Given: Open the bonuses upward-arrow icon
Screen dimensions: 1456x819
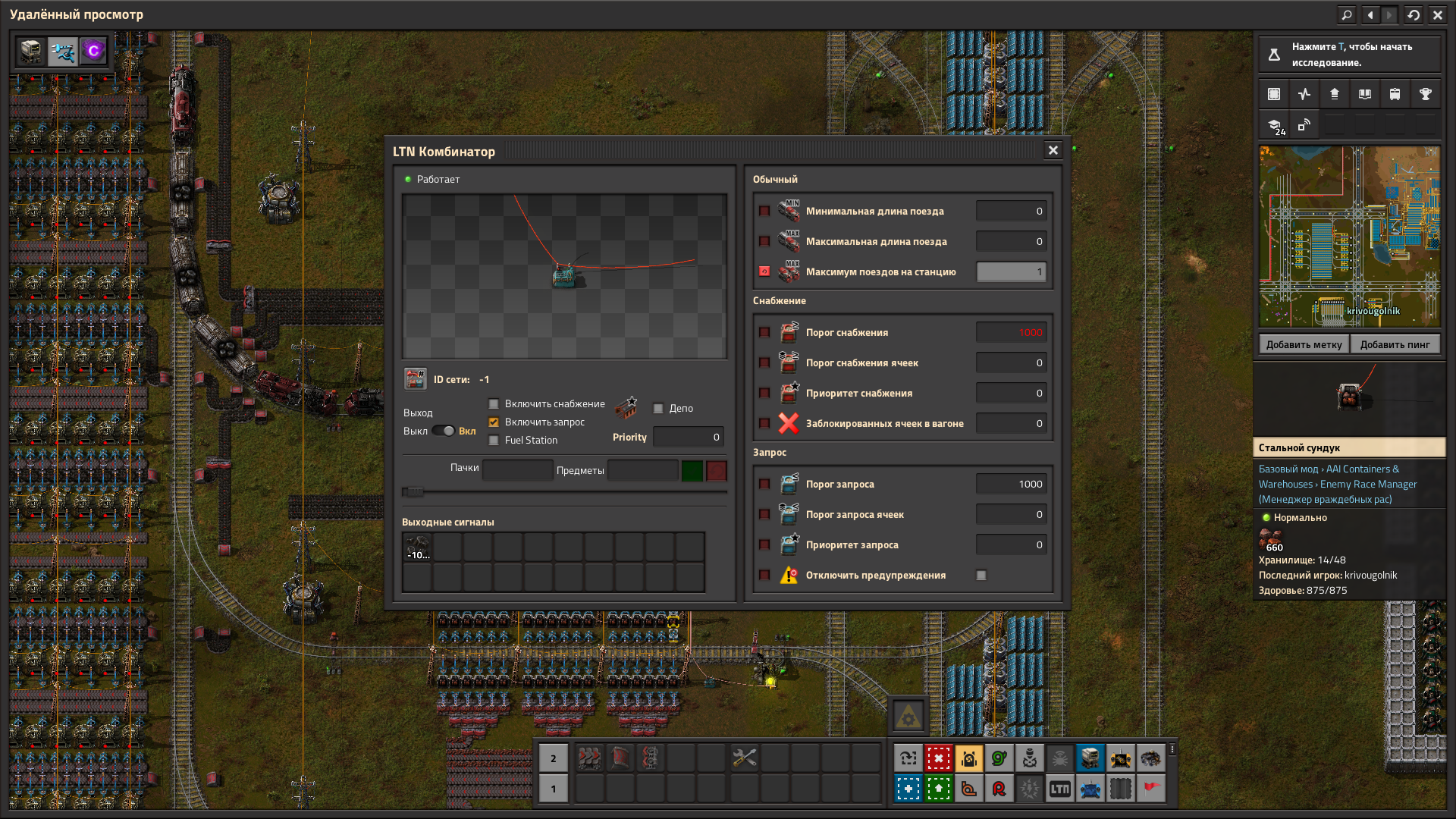Looking at the screenshot, I should [1335, 94].
